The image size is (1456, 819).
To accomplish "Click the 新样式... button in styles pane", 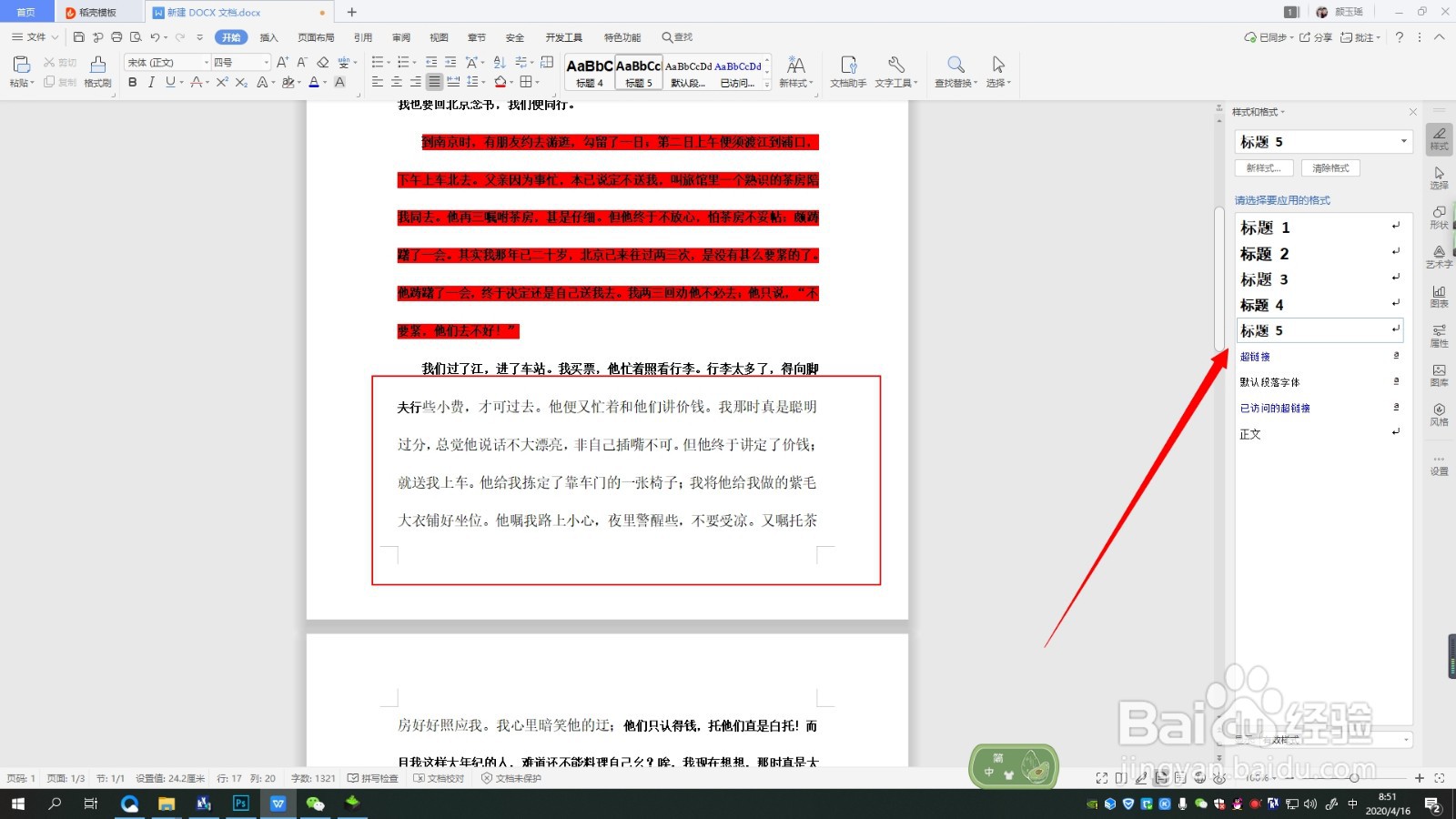I will pos(1263,168).
